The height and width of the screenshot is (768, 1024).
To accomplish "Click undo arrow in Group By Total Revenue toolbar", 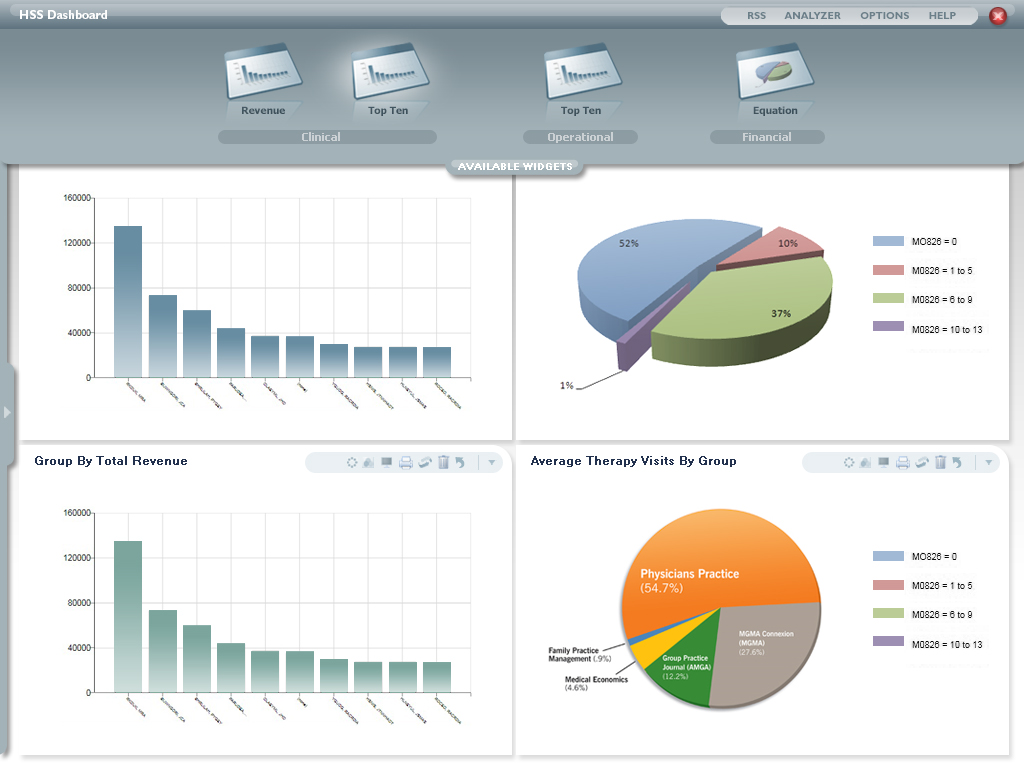I will tap(460, 462).
